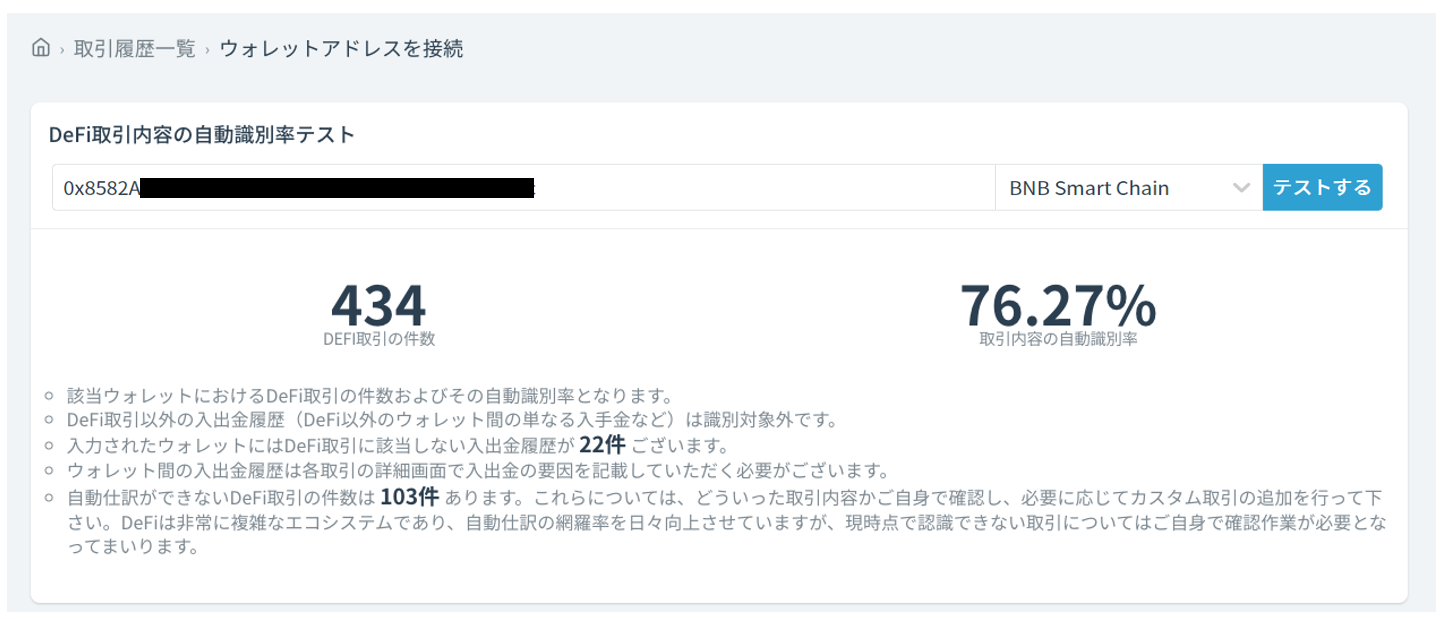Click the blacked-out part of the address
Screen dimensions: 1446x619
(x=337, y=188)
